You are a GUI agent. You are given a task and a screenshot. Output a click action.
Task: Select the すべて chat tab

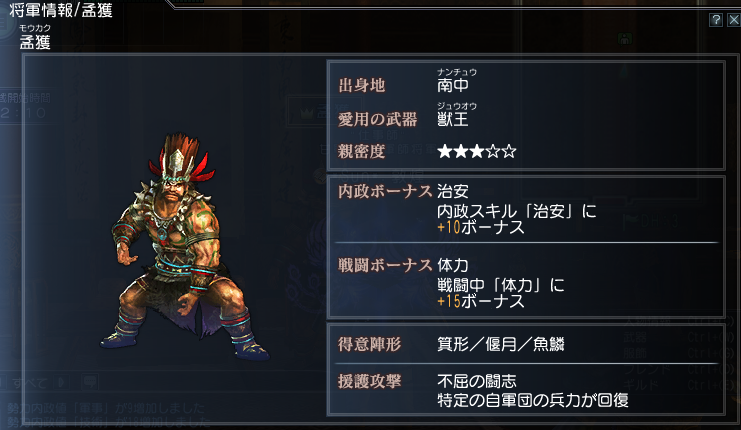click(x=29, y=382)
